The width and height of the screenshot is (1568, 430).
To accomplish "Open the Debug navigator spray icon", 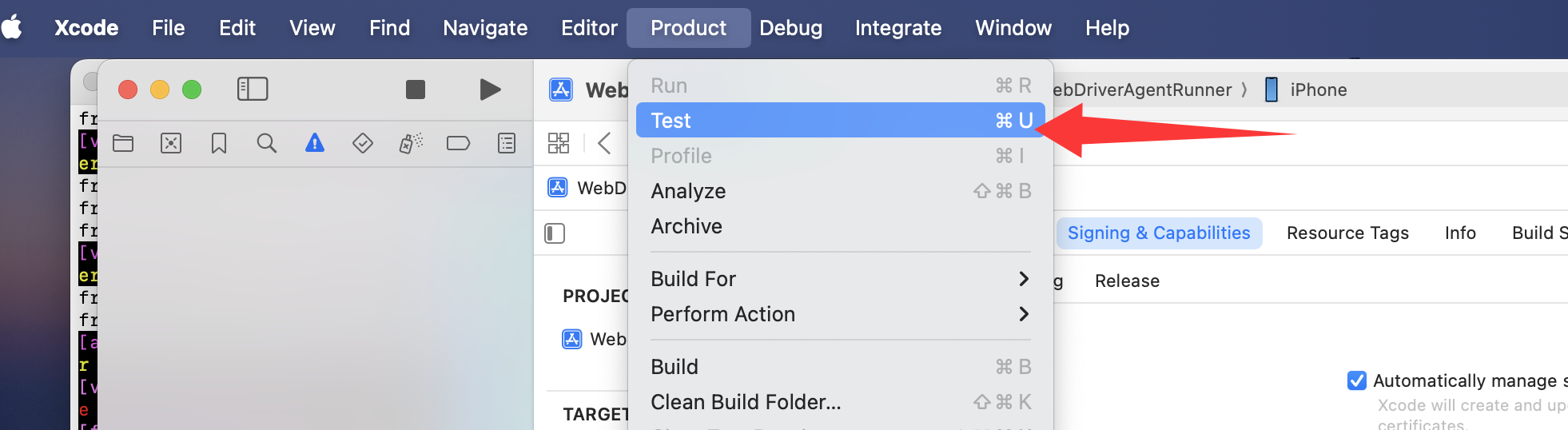I will 411,143.
